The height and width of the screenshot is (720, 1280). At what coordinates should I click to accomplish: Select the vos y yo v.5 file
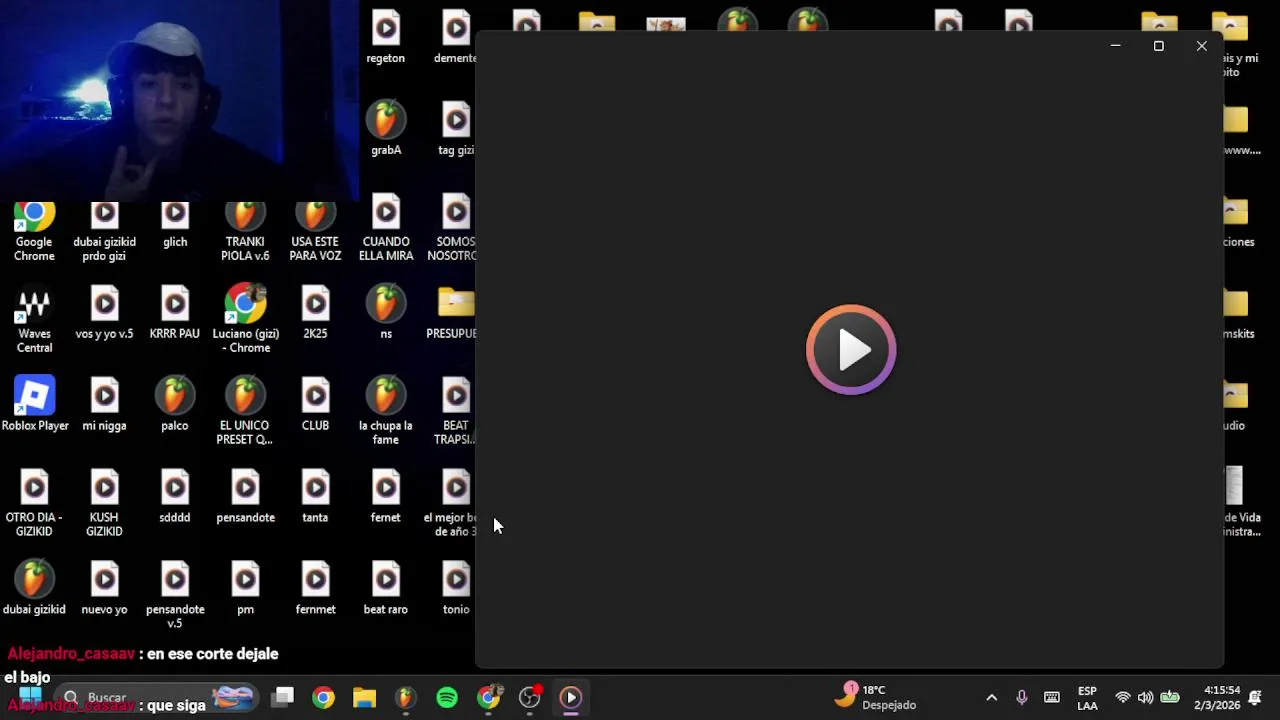click(x=104, y=313)
